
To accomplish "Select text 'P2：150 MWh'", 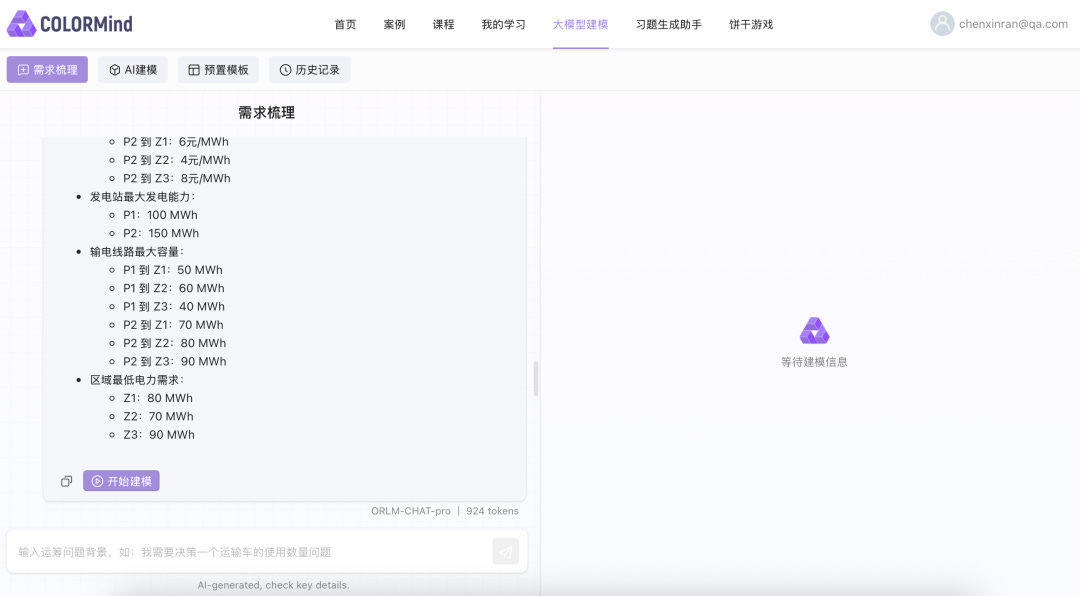I will point(161,234).
